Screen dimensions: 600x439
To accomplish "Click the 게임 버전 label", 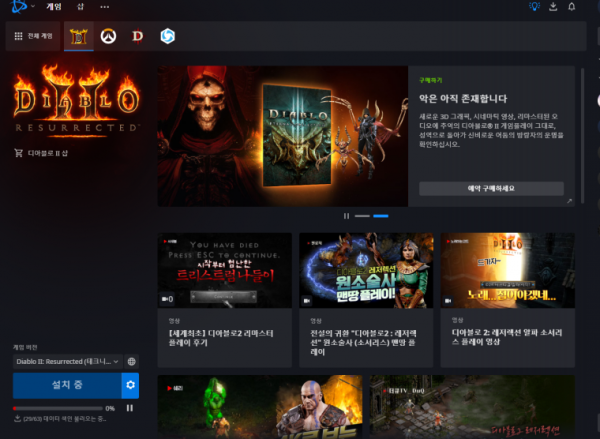I will coord(25,348).
